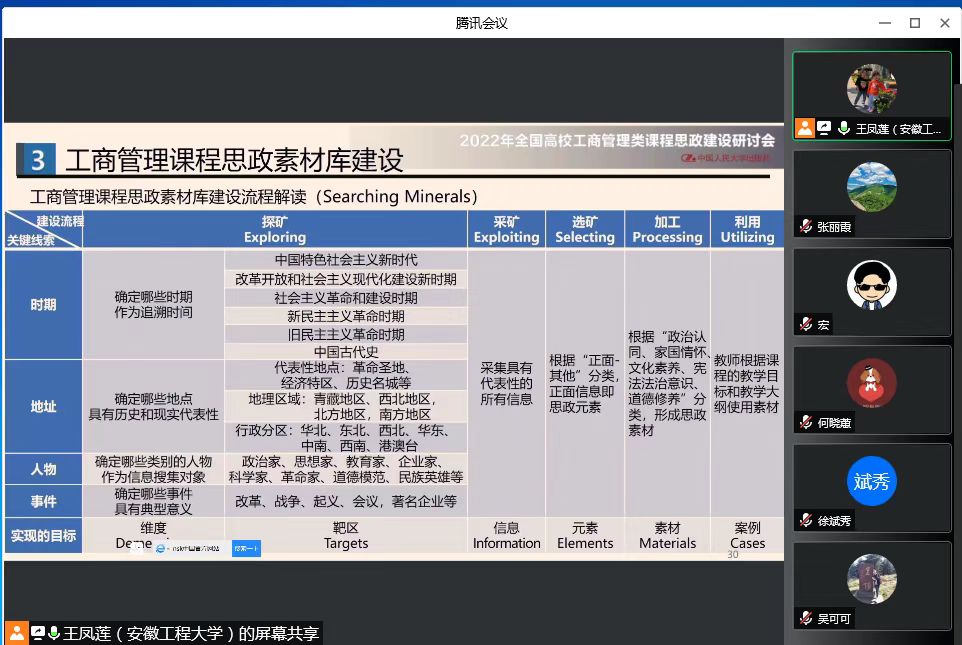
Task: Click the muted microphone icon beside 吴可可
Action: point(805,619)
